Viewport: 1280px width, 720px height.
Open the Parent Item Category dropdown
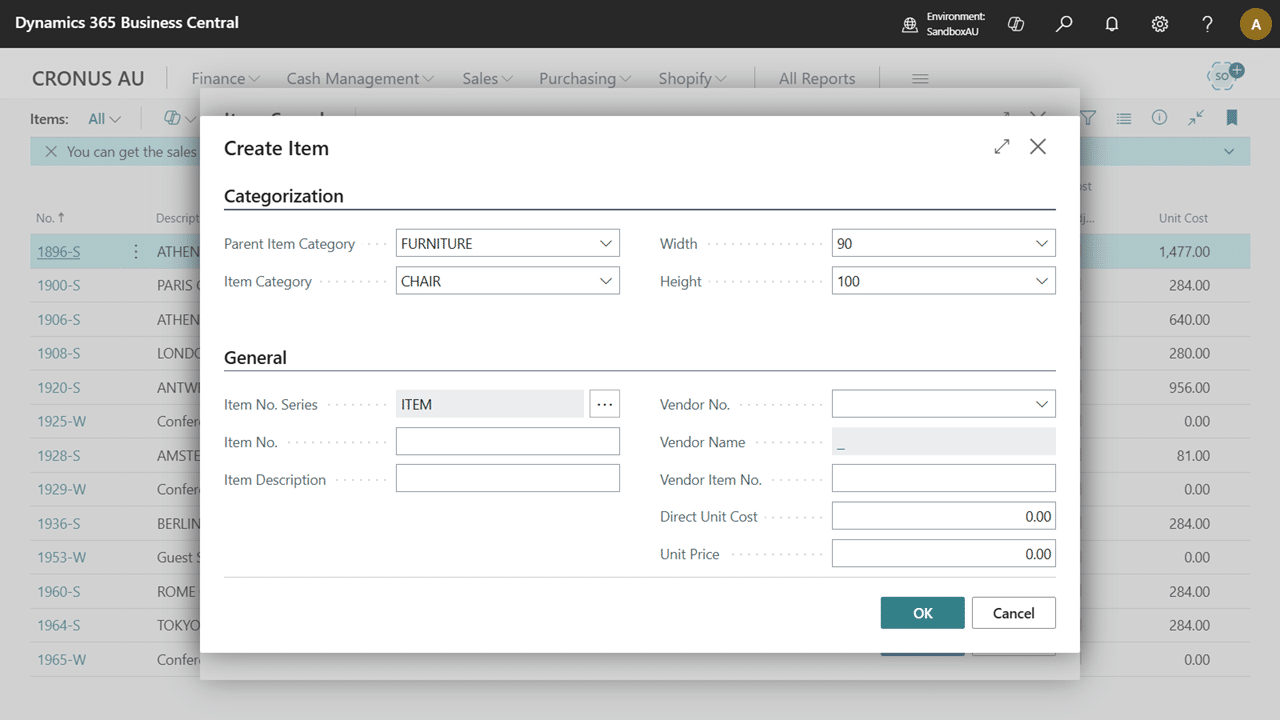(x=605, y=243)
